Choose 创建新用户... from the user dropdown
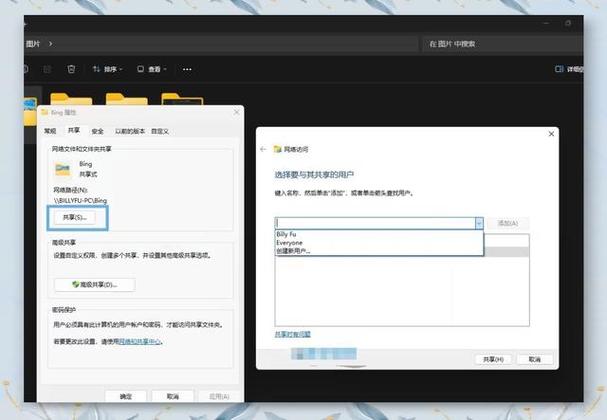Image resolution: width=607 pixels, height=420 pixels. tap(293, 251)
